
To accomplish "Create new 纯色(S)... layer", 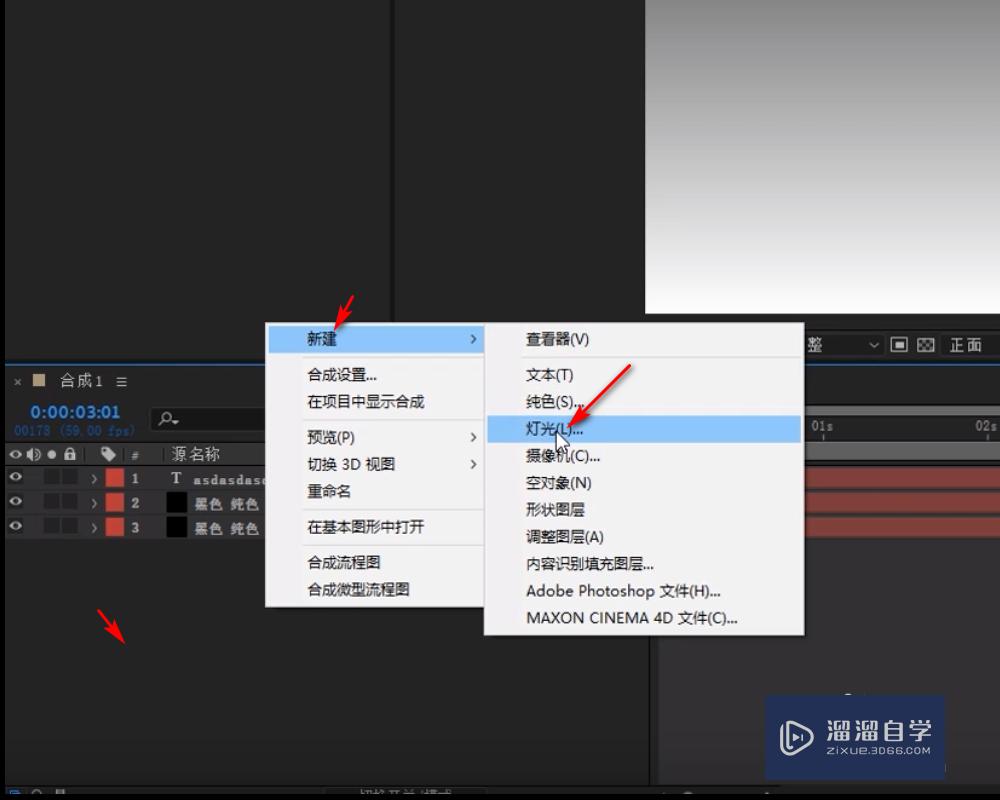I will click(554, 401).
